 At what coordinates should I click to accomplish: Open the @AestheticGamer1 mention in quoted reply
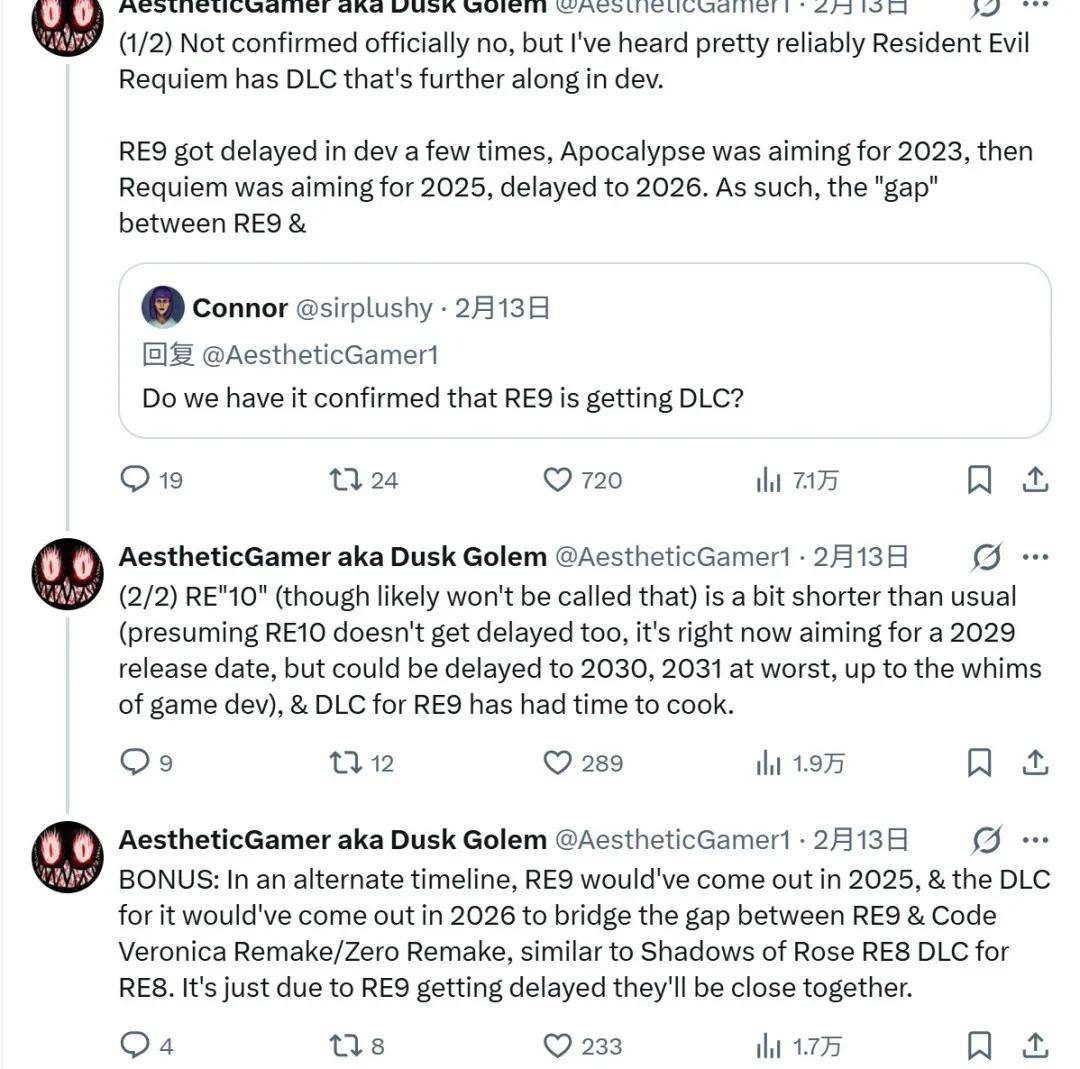point(320,354)
